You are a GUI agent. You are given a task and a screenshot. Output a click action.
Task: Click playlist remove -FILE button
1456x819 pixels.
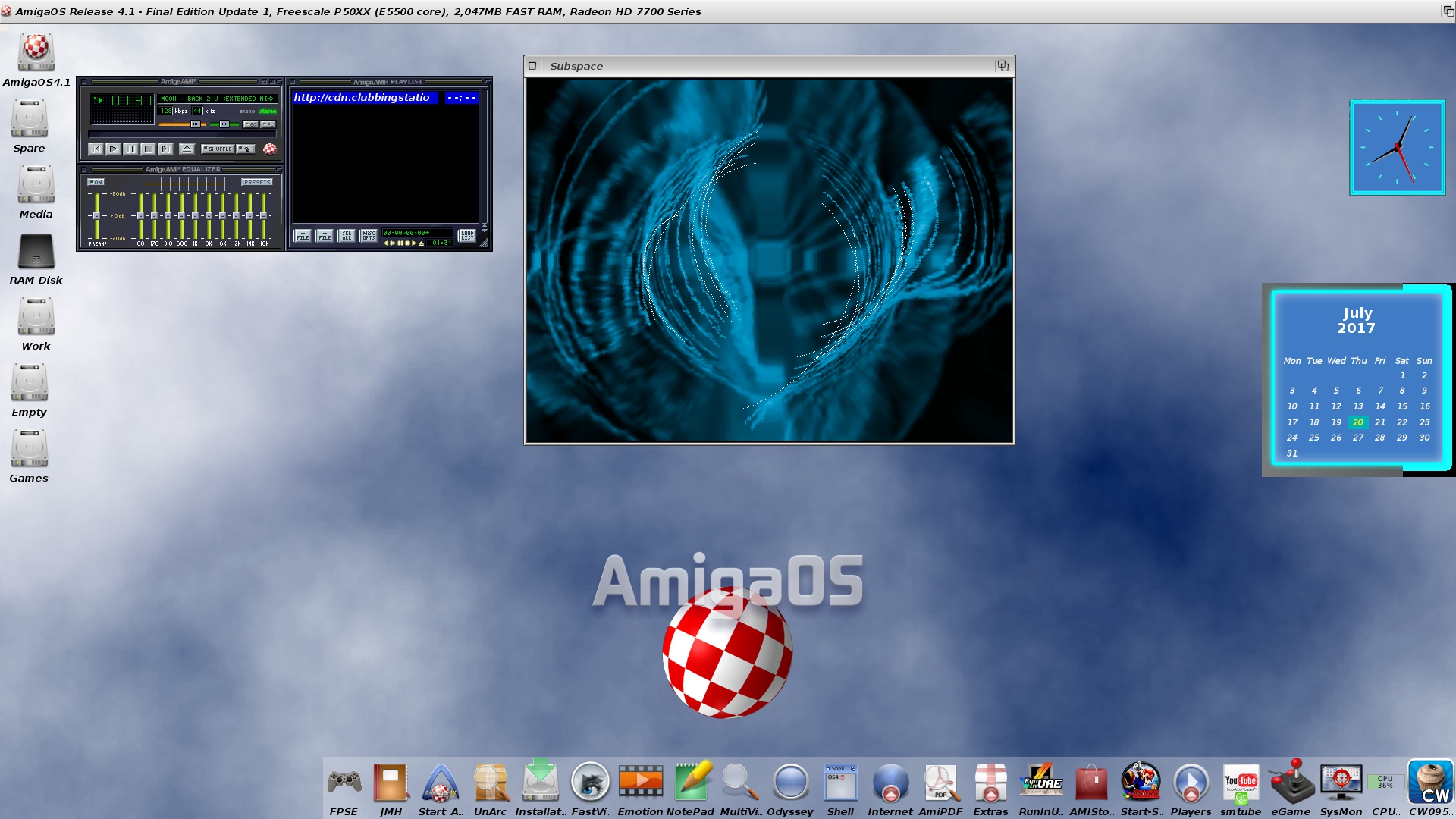coord(325,236)
